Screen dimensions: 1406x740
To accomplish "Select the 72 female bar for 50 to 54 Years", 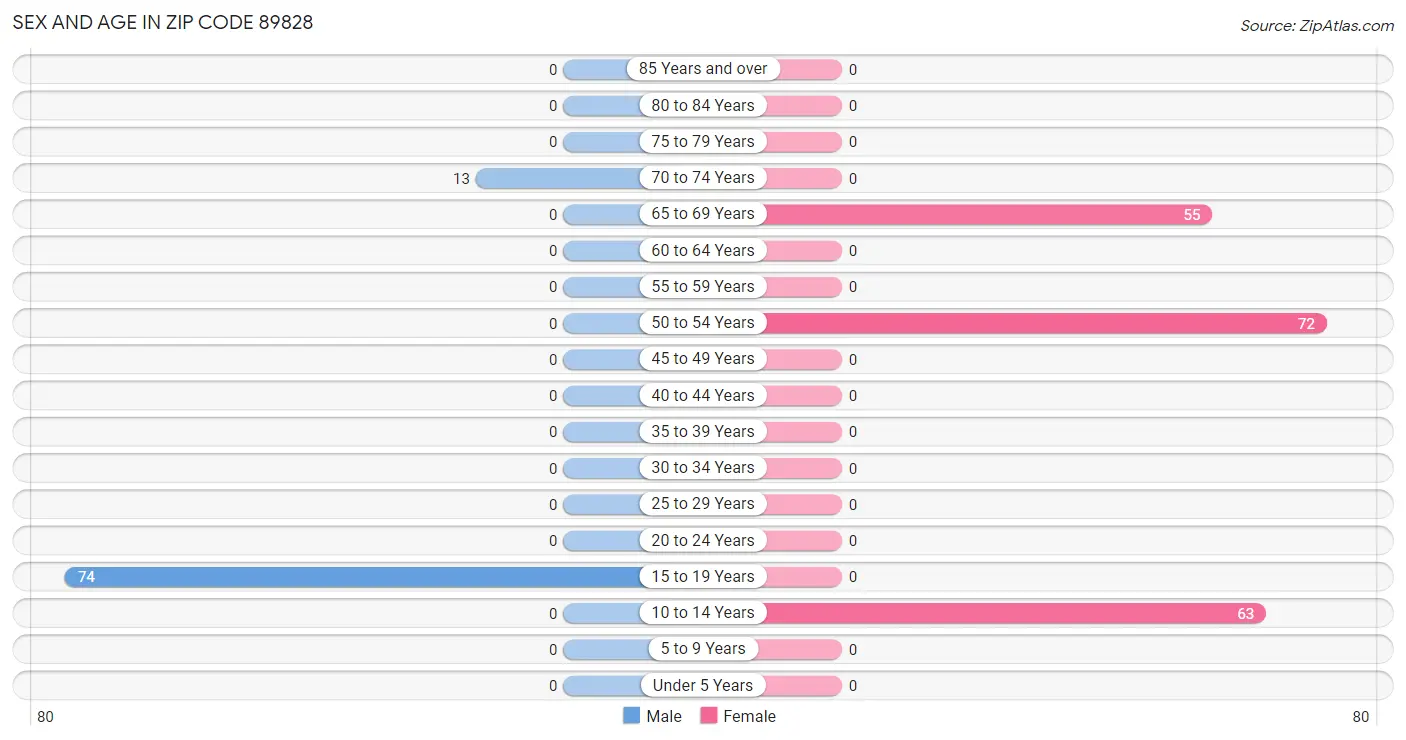I will pyautogui.click(x=1044, y=323).
